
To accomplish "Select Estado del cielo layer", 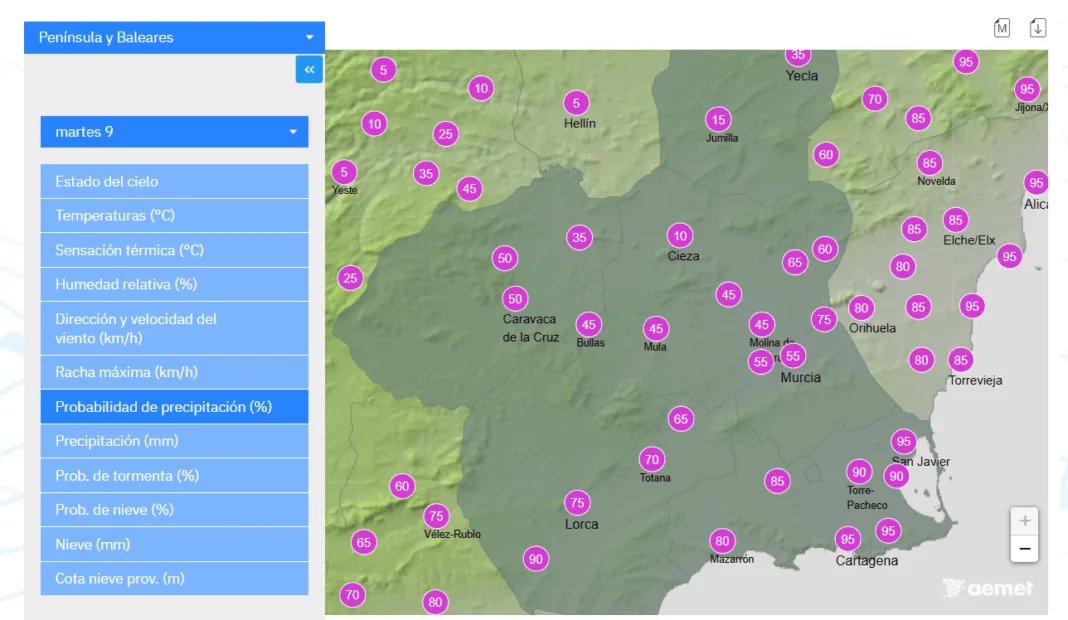I will [174, 181].
